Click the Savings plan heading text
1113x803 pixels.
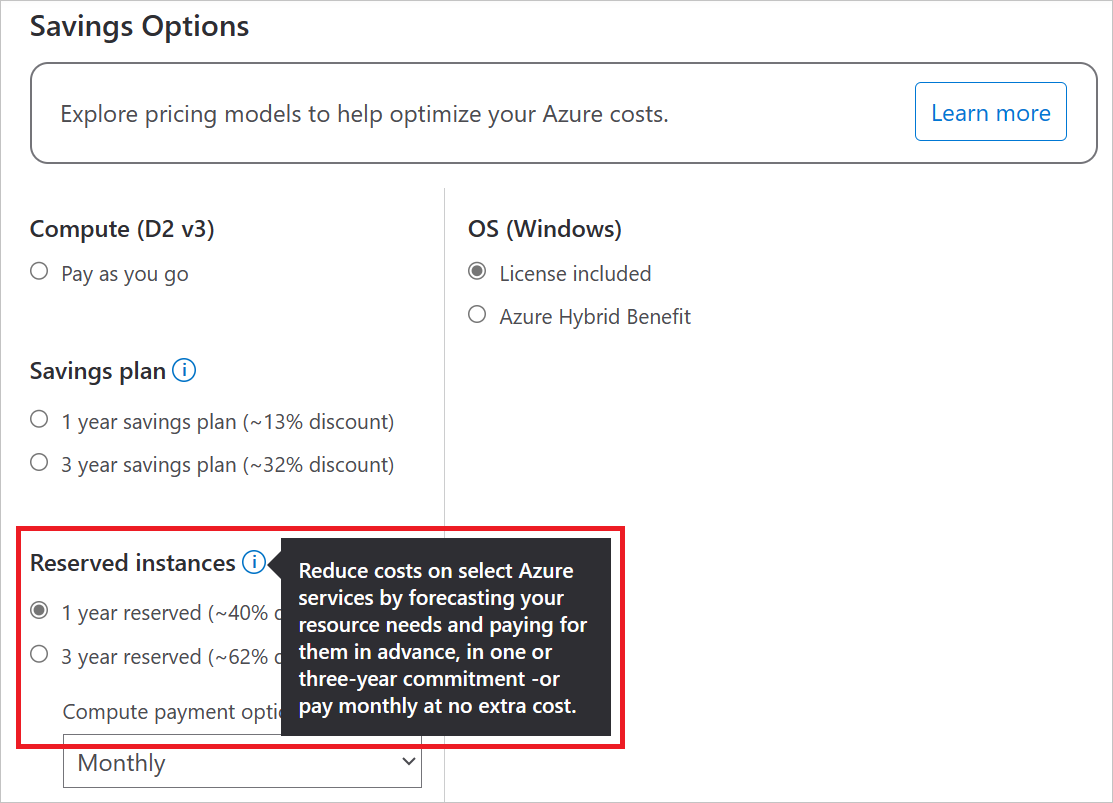click(96, 370)
